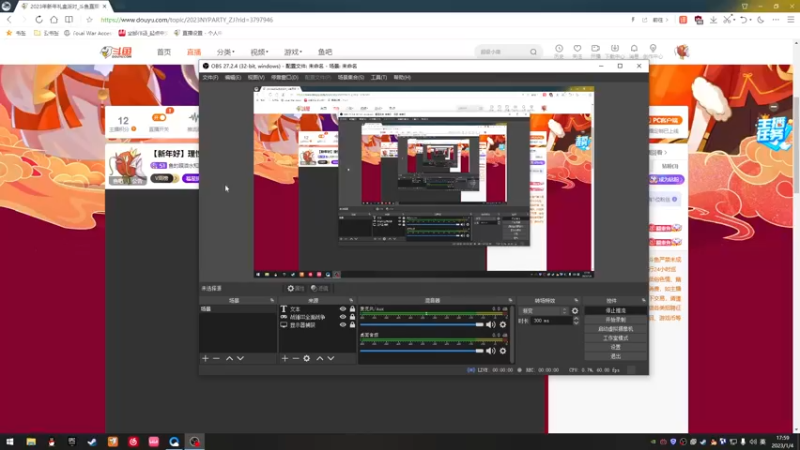Open settings gear for the mic/Aux mixer channel
The image size is (800, 450).
coord(503,324)
